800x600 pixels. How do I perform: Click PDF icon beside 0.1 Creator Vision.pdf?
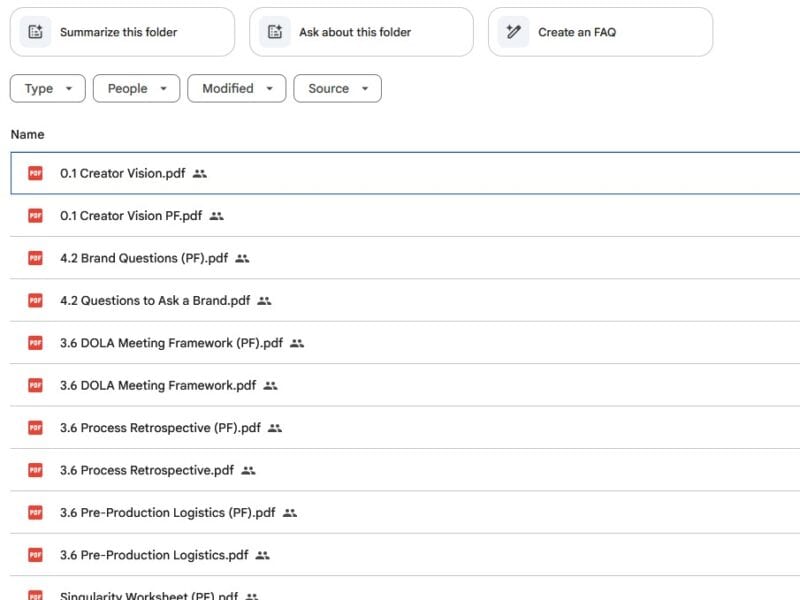pyautogui.click(x=36, y=173)
